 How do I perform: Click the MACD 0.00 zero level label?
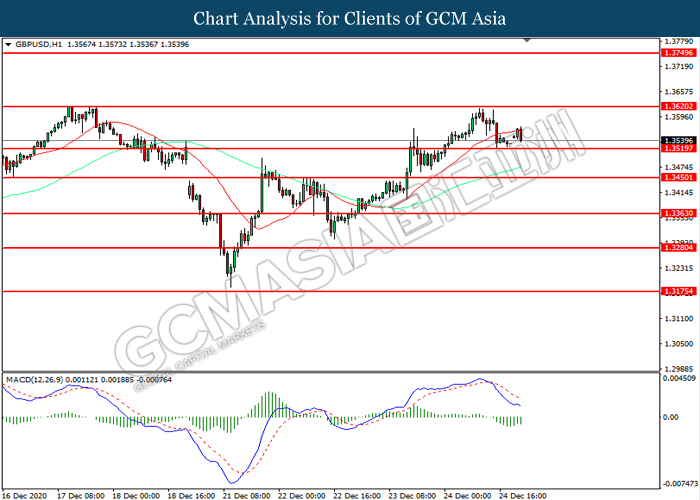[671, 417]
